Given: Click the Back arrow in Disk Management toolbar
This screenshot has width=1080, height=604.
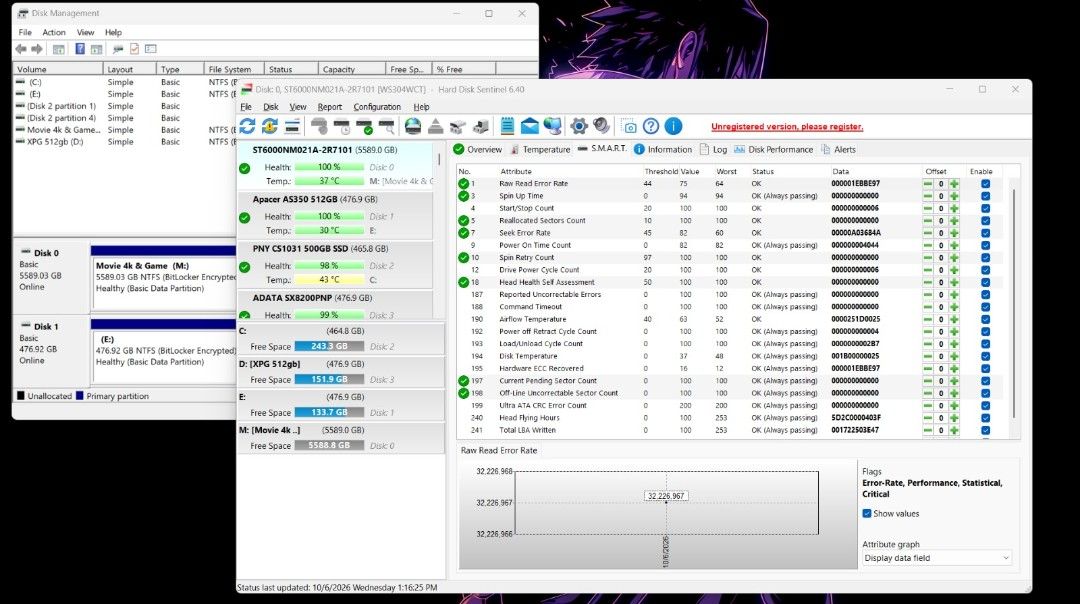Looking at the screenshot, I should click(21, 49).
